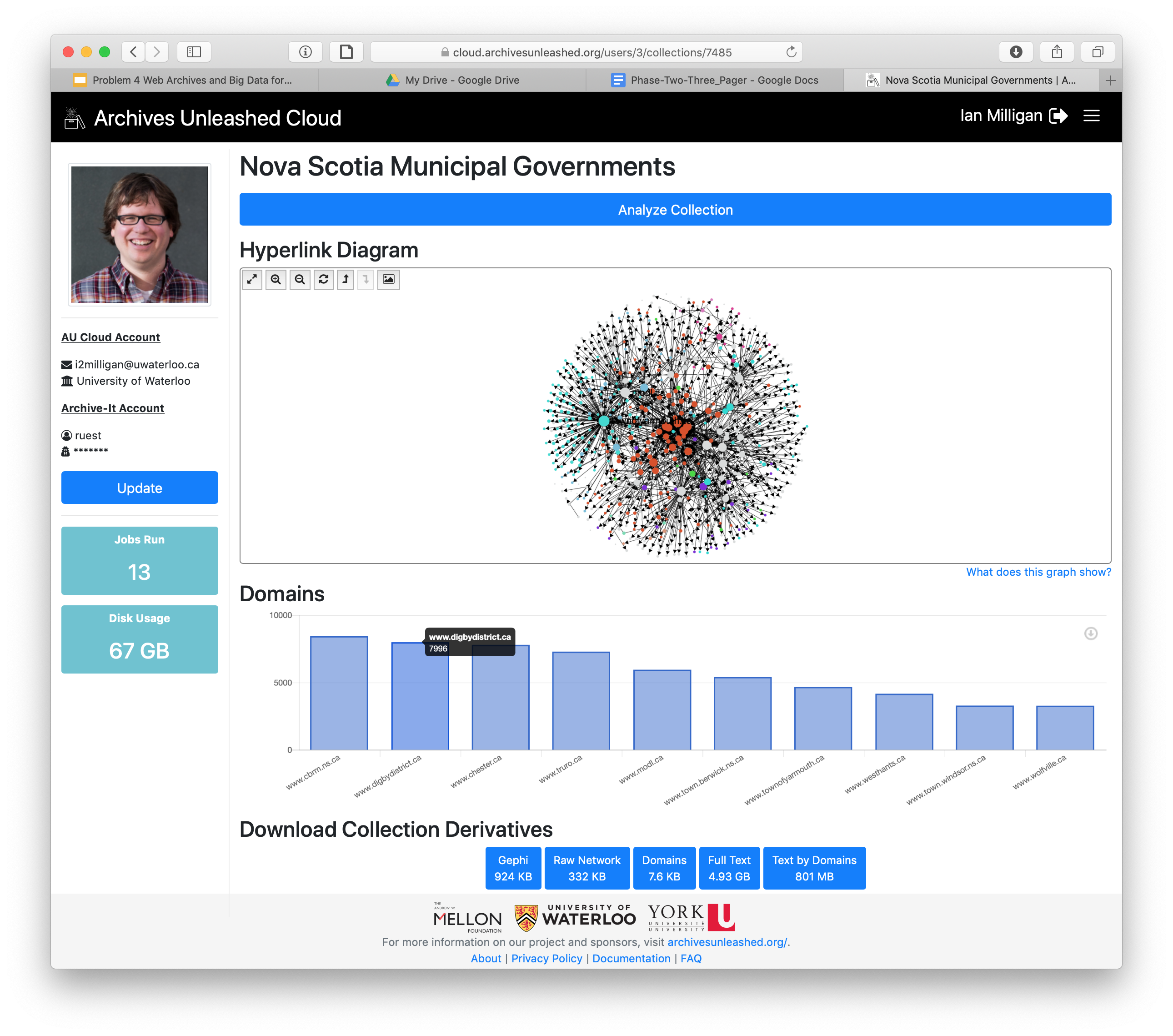
Task: Switch to My Drive Google Drive tab
Action: pos(452,80)
